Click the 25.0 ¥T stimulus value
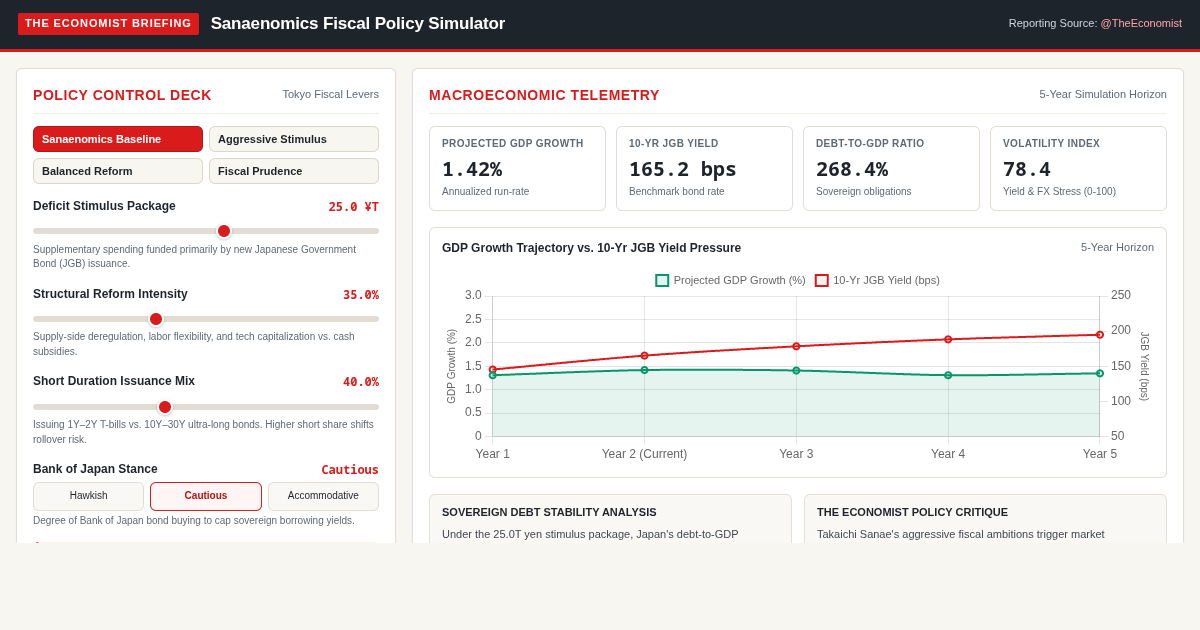 click(x=354, y=207)
